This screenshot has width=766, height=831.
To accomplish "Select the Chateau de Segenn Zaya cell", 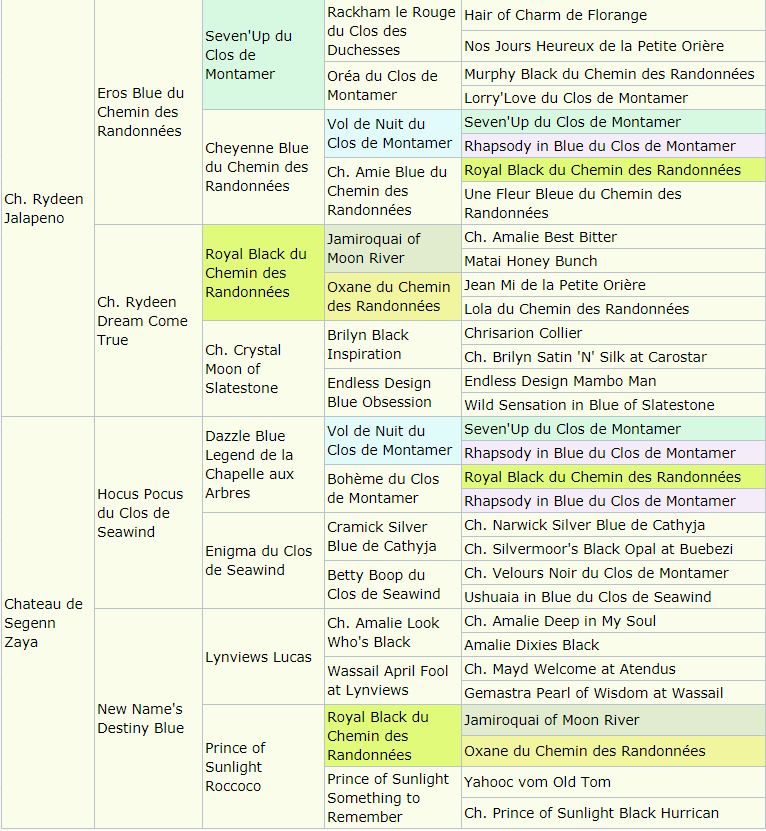I will [48, 623].
